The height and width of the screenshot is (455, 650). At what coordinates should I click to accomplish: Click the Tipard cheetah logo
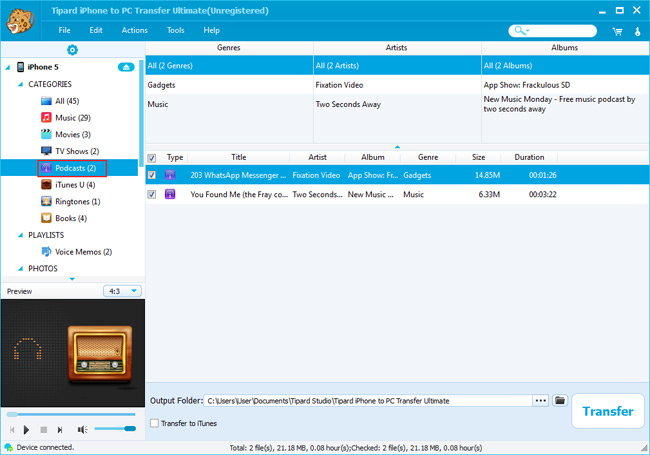[20, 21]
